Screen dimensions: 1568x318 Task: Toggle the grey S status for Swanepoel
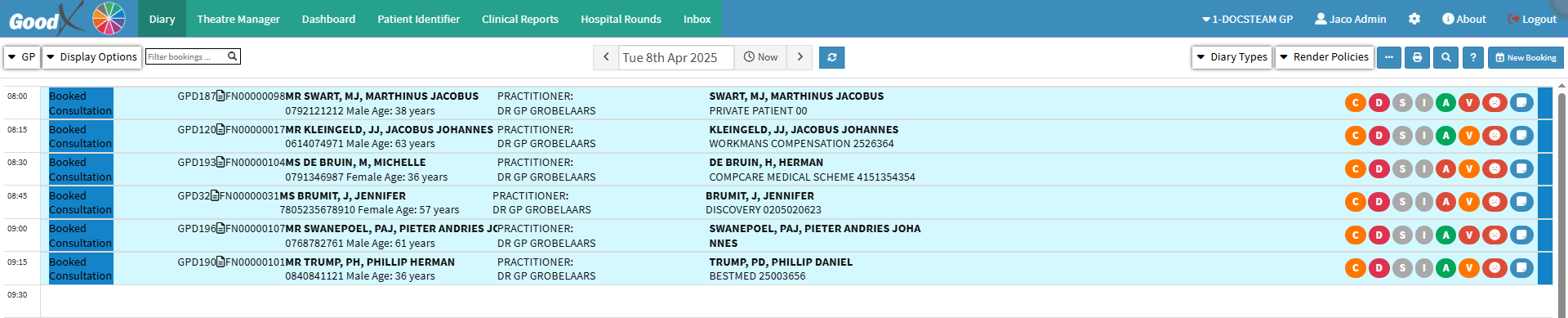pos(1402,235)
